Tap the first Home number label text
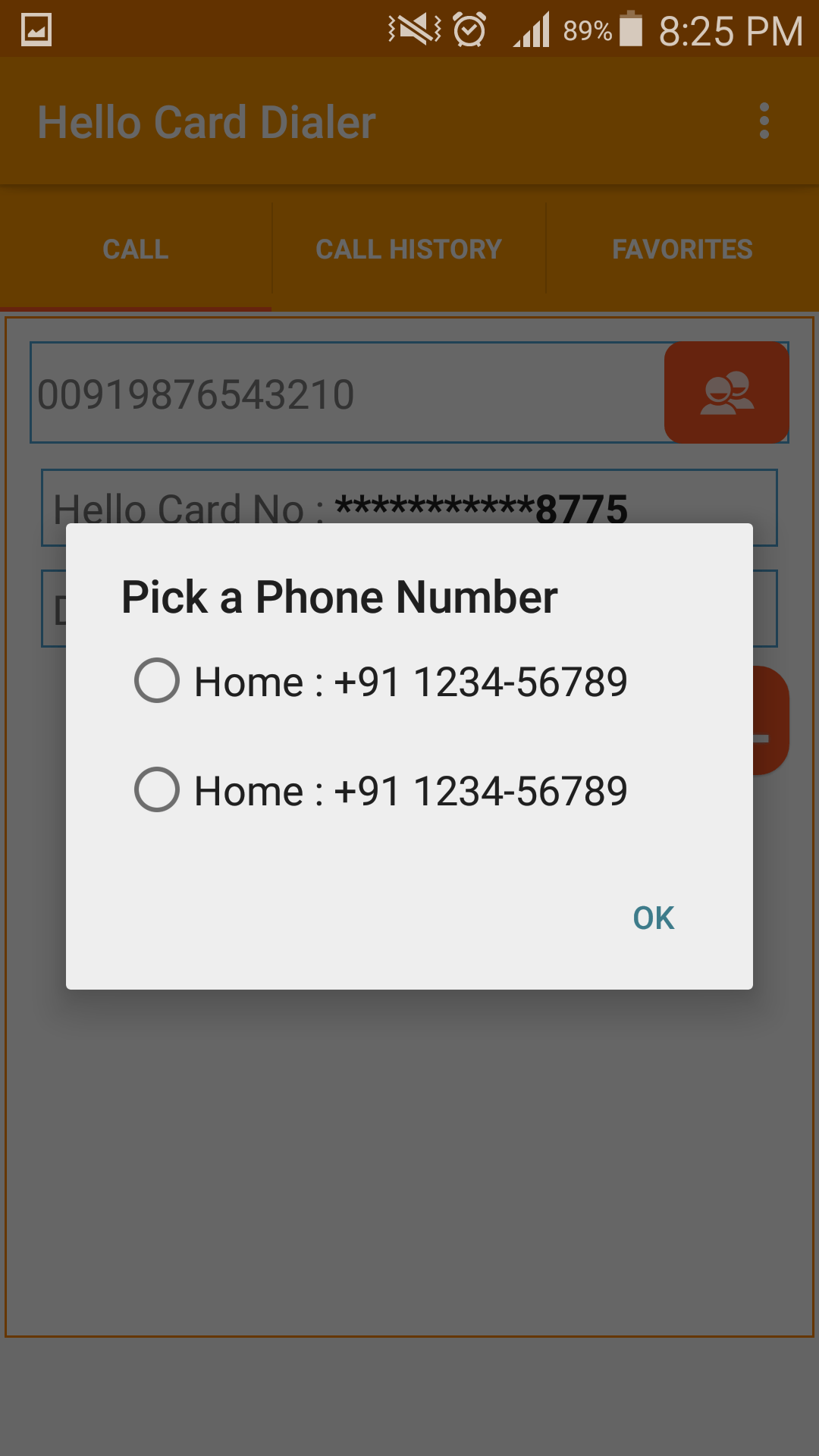Viewport: 819px width, 1456px height. (411, 682)
